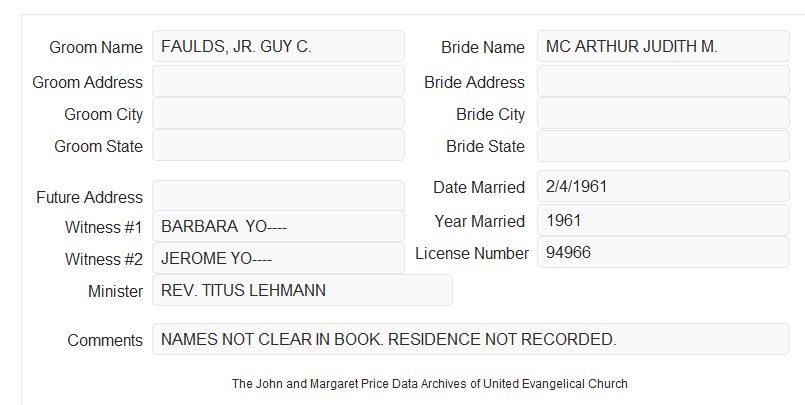The height and width of the screenshot is (405, 805).
Task: Select the License Number field 94966
Action: 663,252
